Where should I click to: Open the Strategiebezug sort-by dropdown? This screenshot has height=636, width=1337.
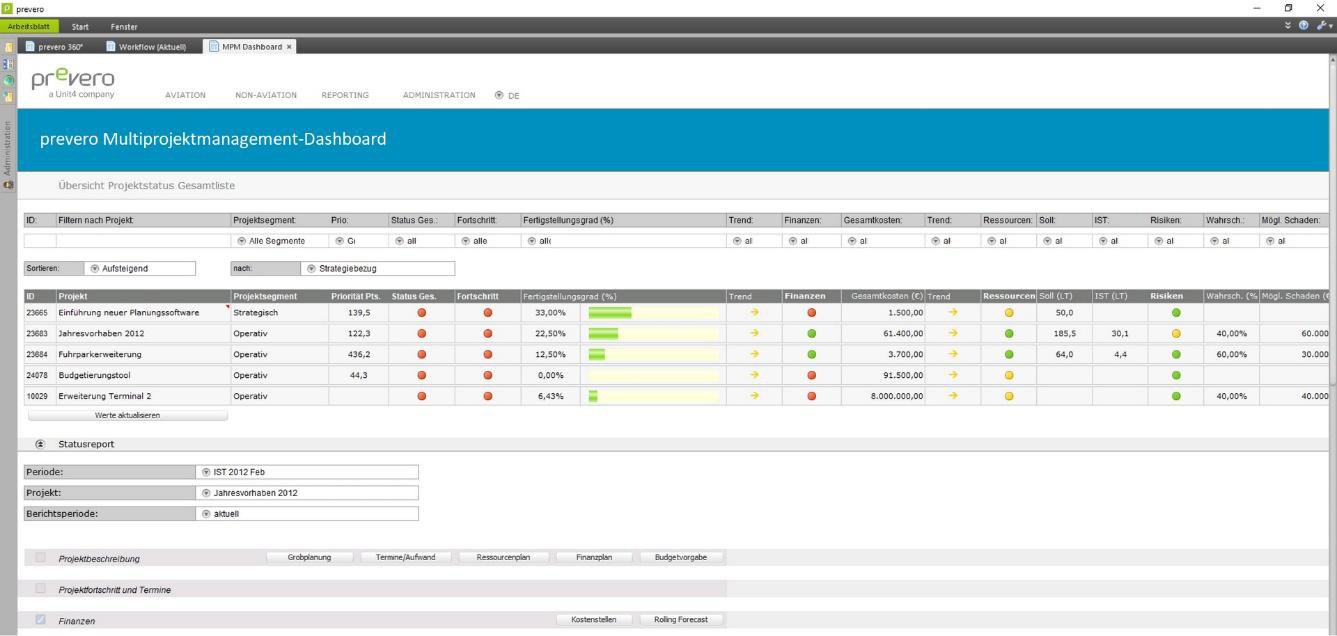coord(376,268)
